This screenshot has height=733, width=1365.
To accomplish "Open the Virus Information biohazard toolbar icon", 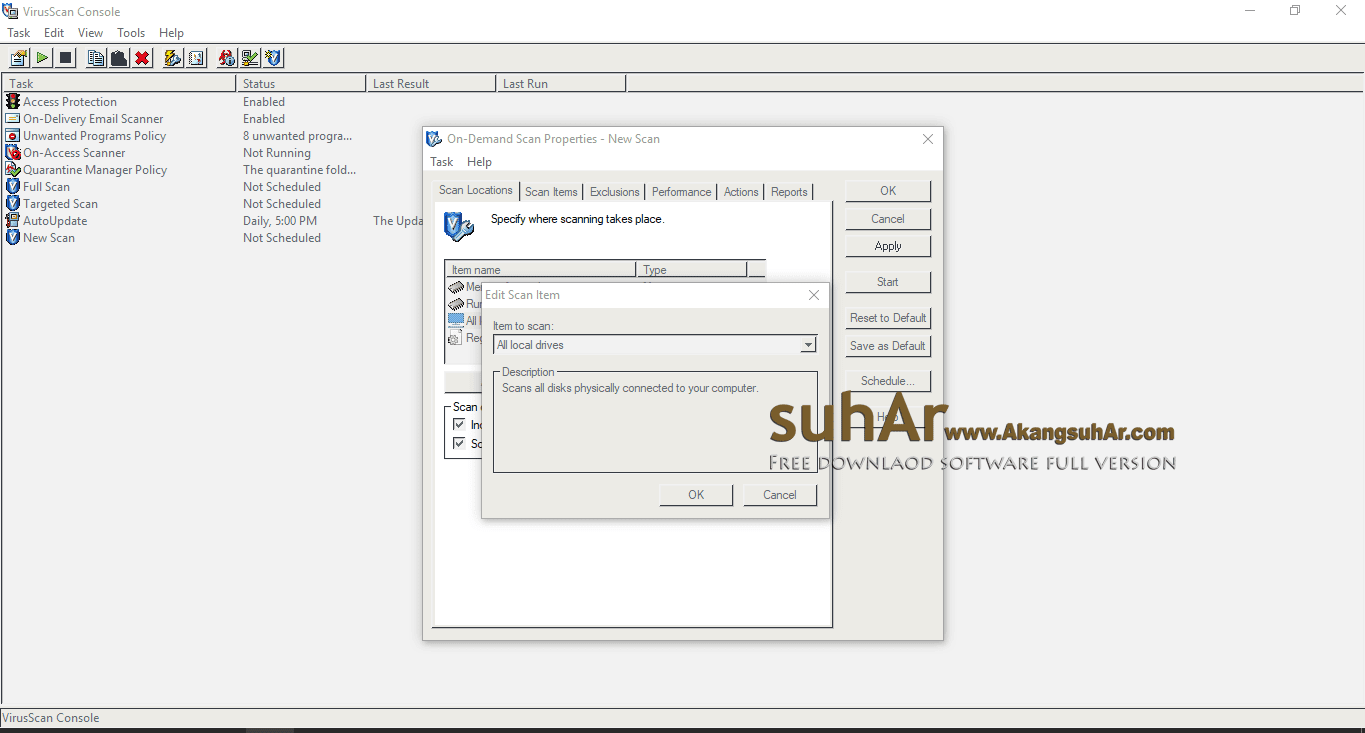I will coord(227,58).
